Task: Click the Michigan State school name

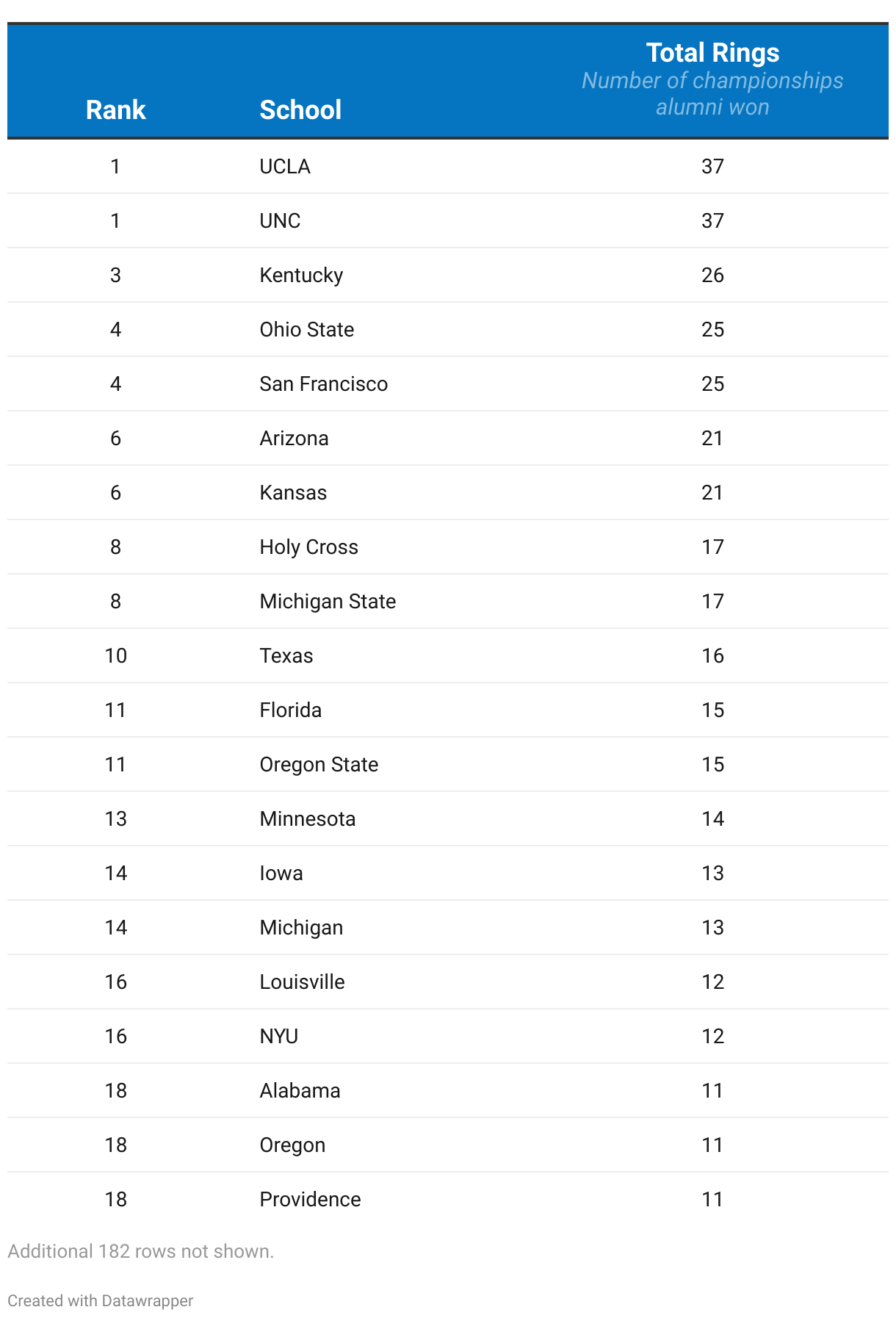Action: [328, 602]
